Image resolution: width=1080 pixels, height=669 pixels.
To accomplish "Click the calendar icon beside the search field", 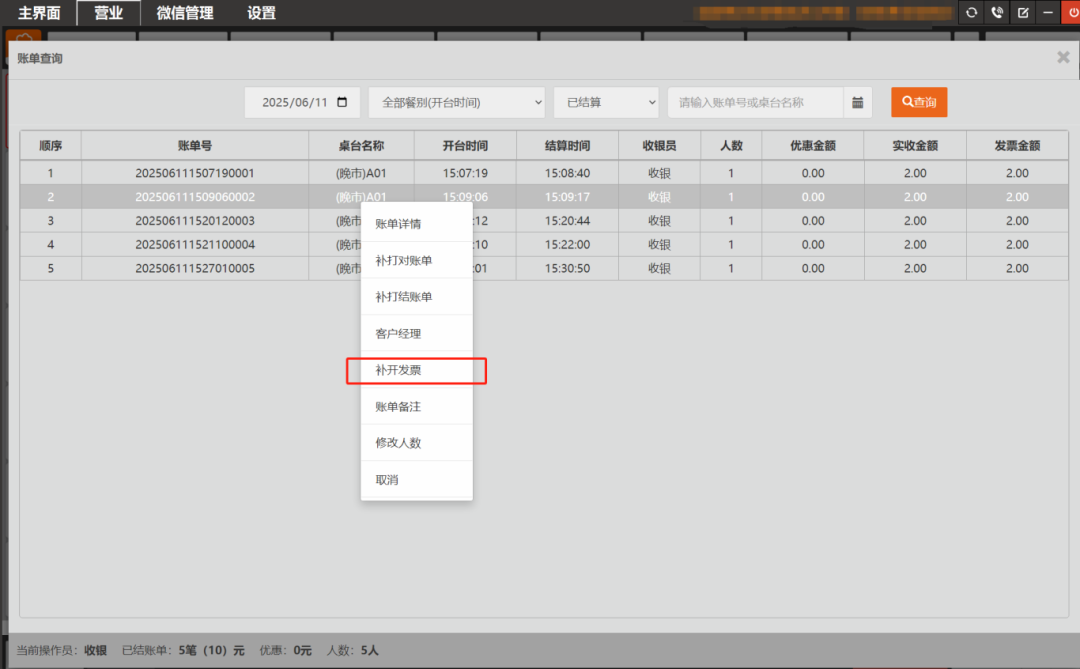I will click(858, 102).
